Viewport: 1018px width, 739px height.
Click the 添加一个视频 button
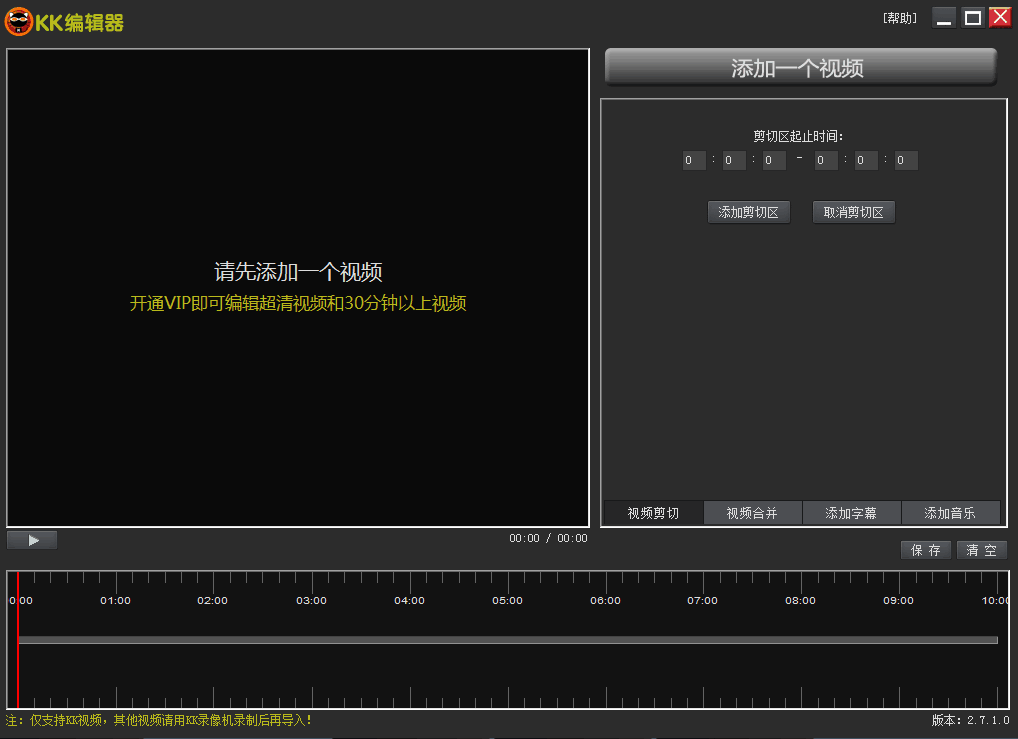pyautogui.click(x=801, y=67)
